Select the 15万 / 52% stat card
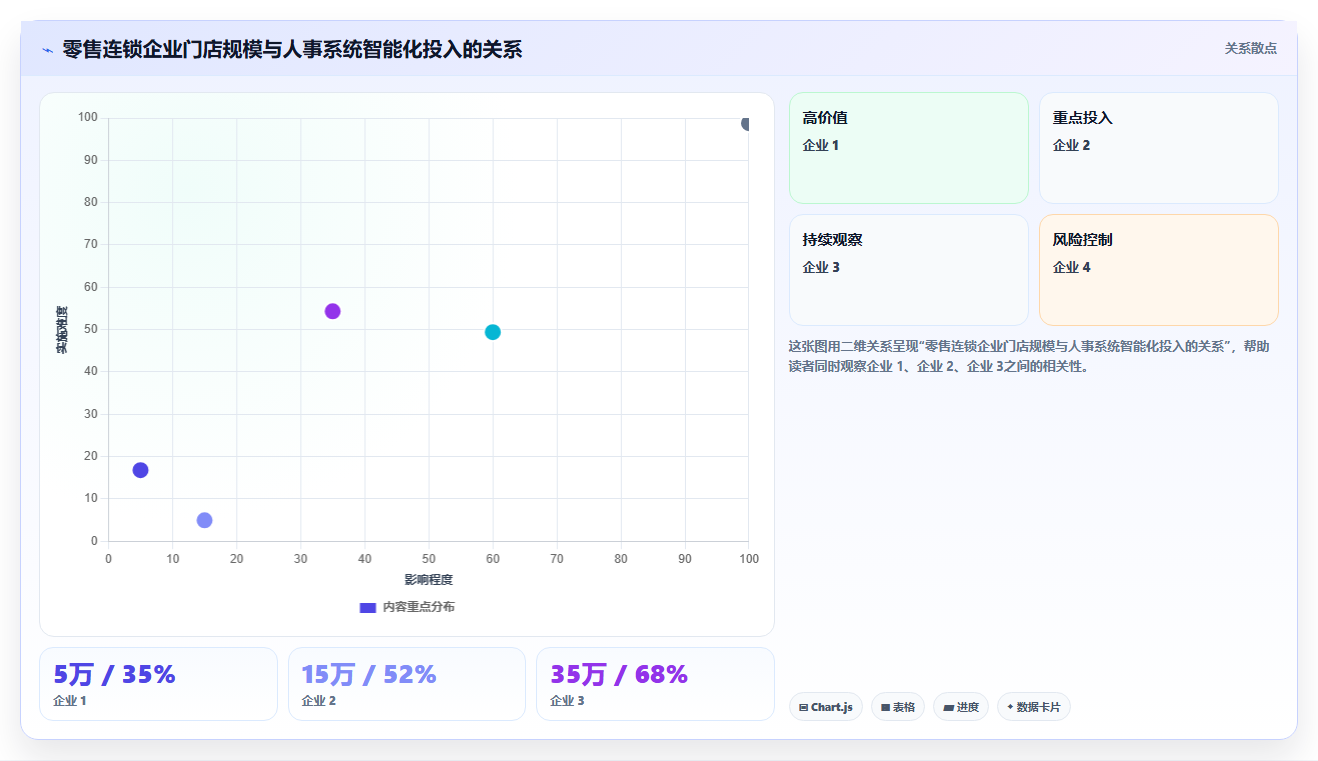The width and height of the screenshot is (1318, 761). 407,684
